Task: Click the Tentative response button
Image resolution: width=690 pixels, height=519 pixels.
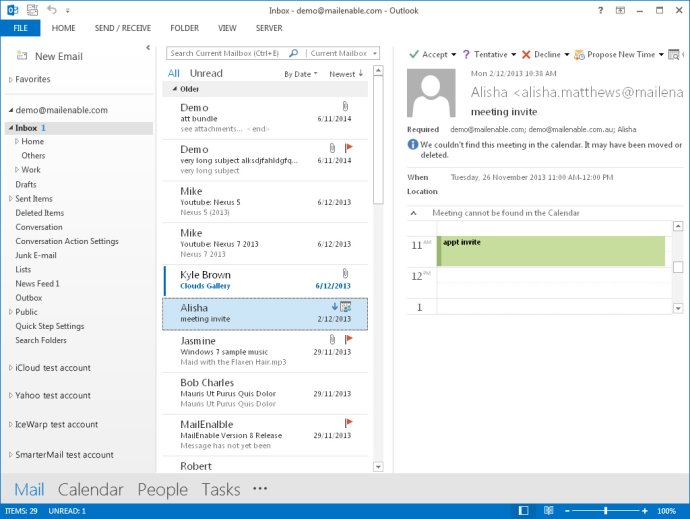Action: tap(484, 54)
